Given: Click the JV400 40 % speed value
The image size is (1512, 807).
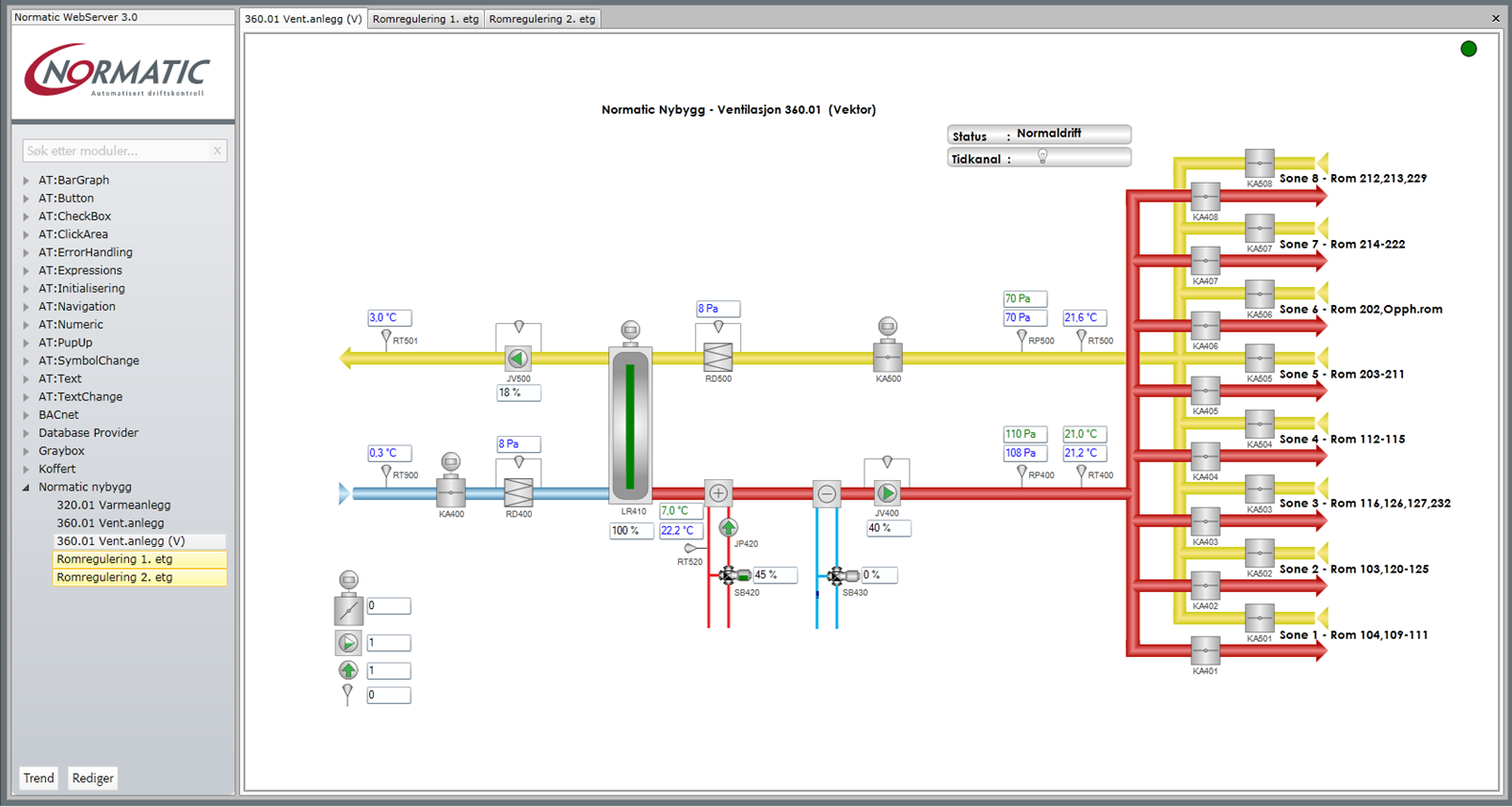Looking at the screenshot, I should click(888, 528).
